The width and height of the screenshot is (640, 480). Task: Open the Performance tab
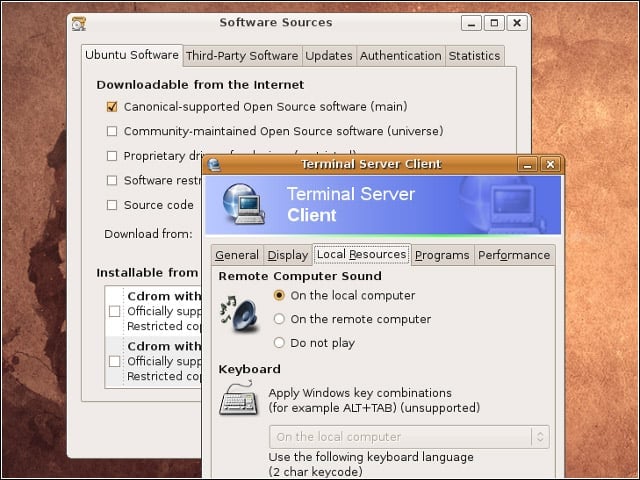[x=514, y=255]
